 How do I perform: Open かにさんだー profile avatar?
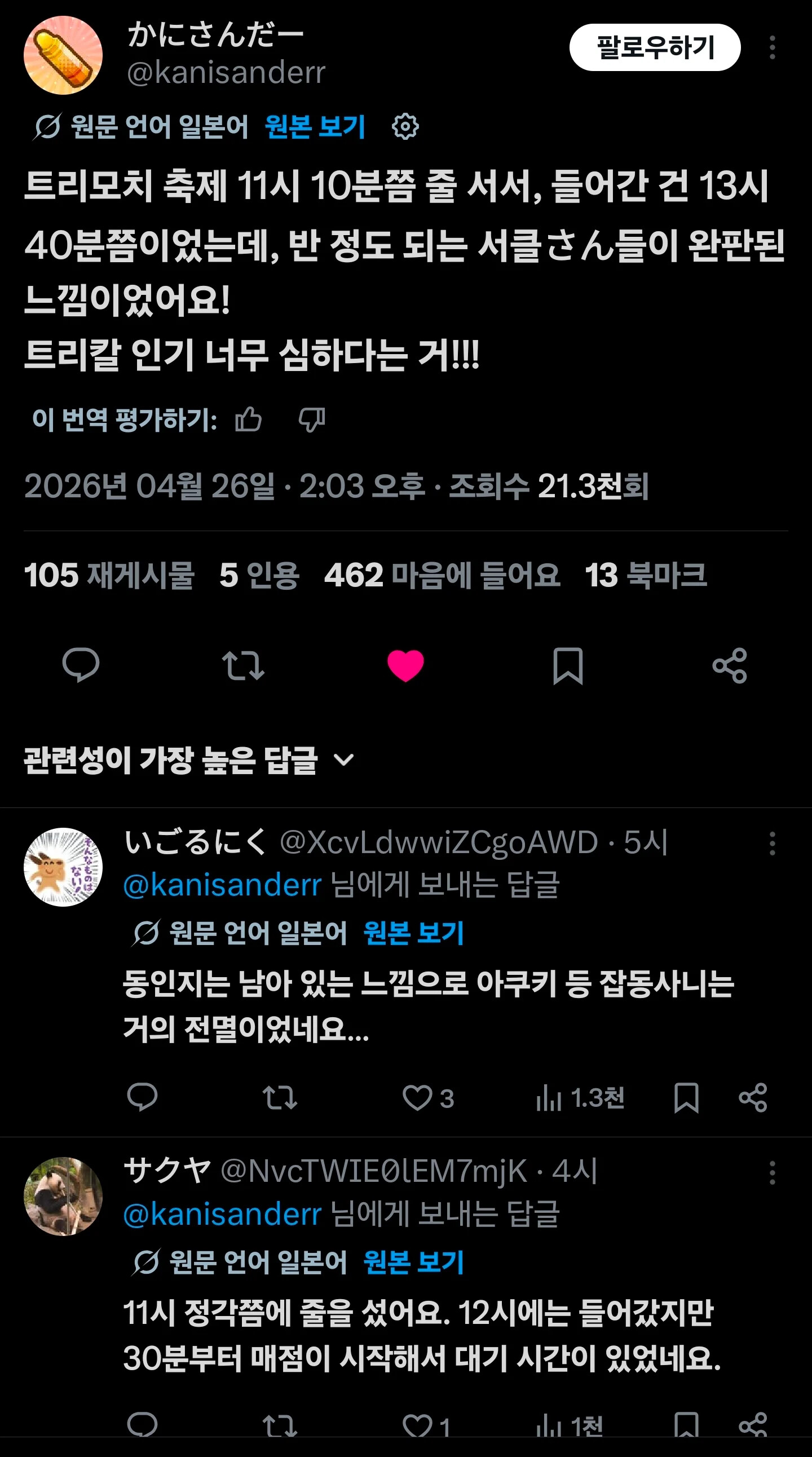click(x=63, y=55)
